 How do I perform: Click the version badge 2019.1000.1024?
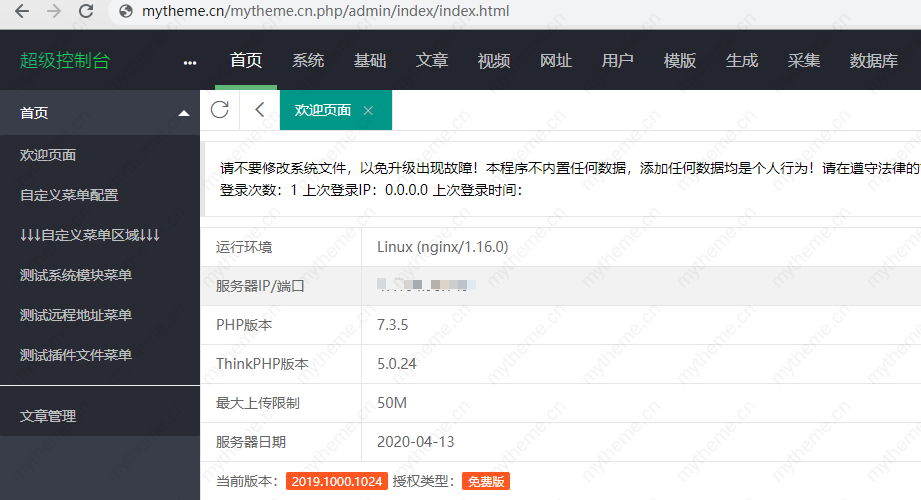point(336,481)
